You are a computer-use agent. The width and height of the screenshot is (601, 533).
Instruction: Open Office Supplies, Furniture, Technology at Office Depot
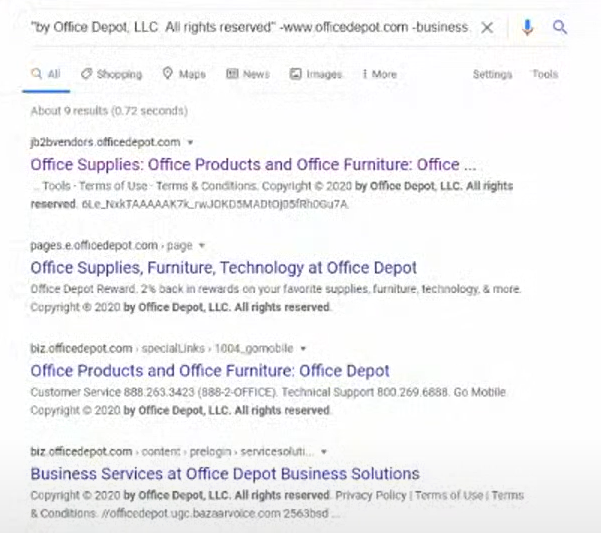[x=223, y=268]
